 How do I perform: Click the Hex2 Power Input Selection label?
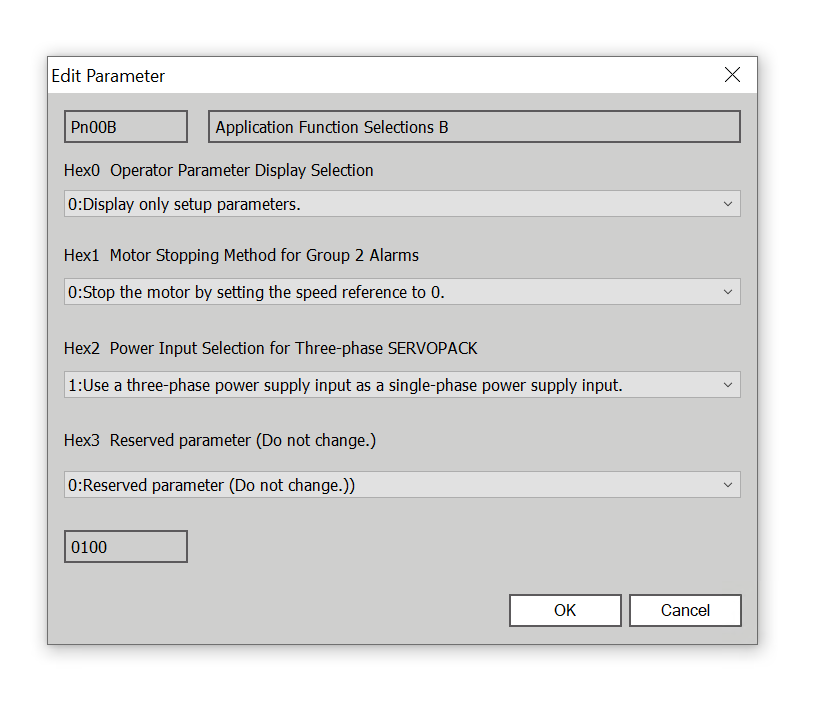click(270, 348)
